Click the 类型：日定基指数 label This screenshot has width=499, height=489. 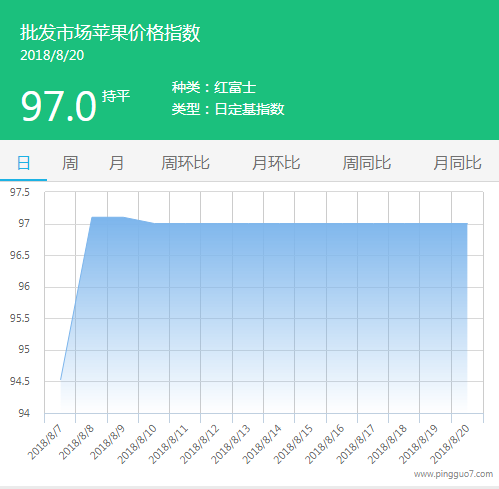[x=228, y=109]
